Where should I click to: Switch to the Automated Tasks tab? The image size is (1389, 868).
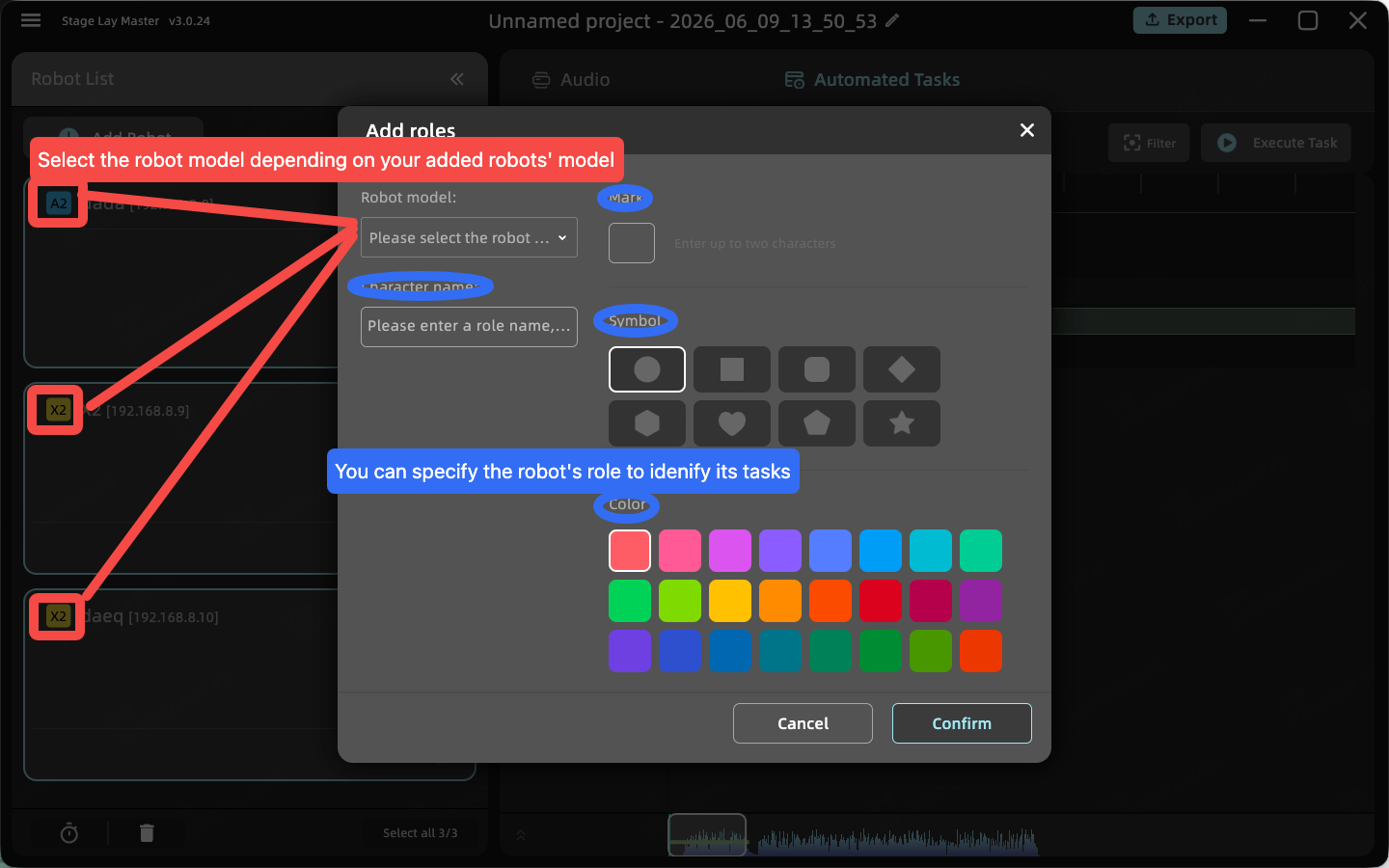pyautogui.click(x=872, y=80)
